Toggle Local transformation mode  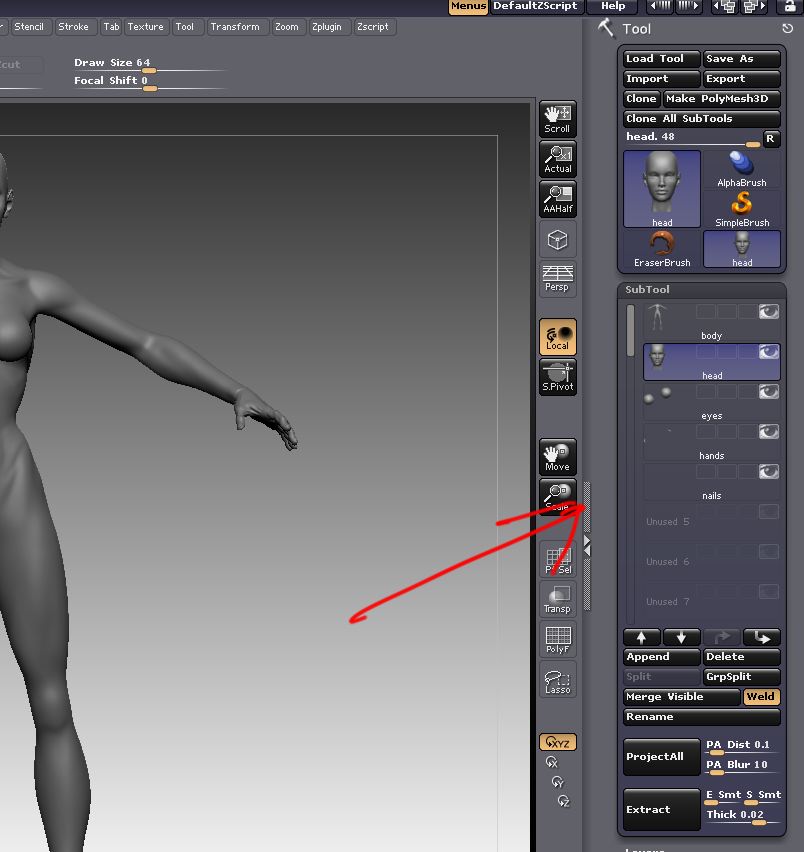pos(557,337)
